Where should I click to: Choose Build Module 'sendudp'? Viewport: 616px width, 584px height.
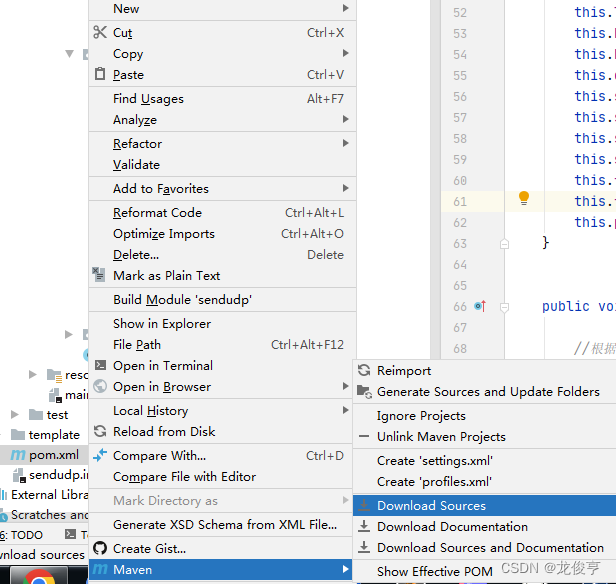coord(222,300)
